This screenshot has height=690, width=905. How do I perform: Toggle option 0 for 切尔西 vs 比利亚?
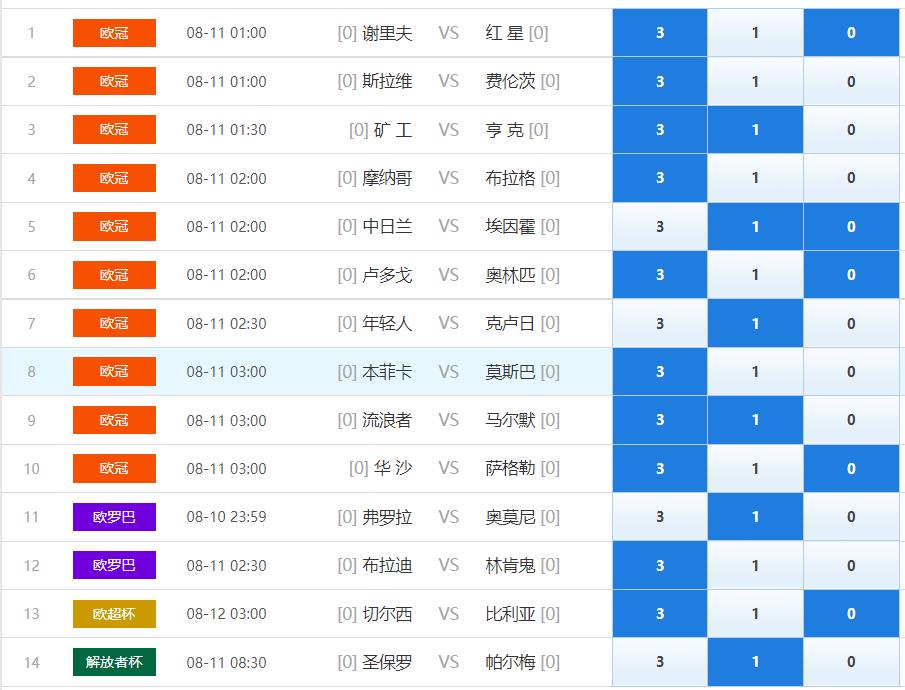pyautogui.click(x=851, y=614)
